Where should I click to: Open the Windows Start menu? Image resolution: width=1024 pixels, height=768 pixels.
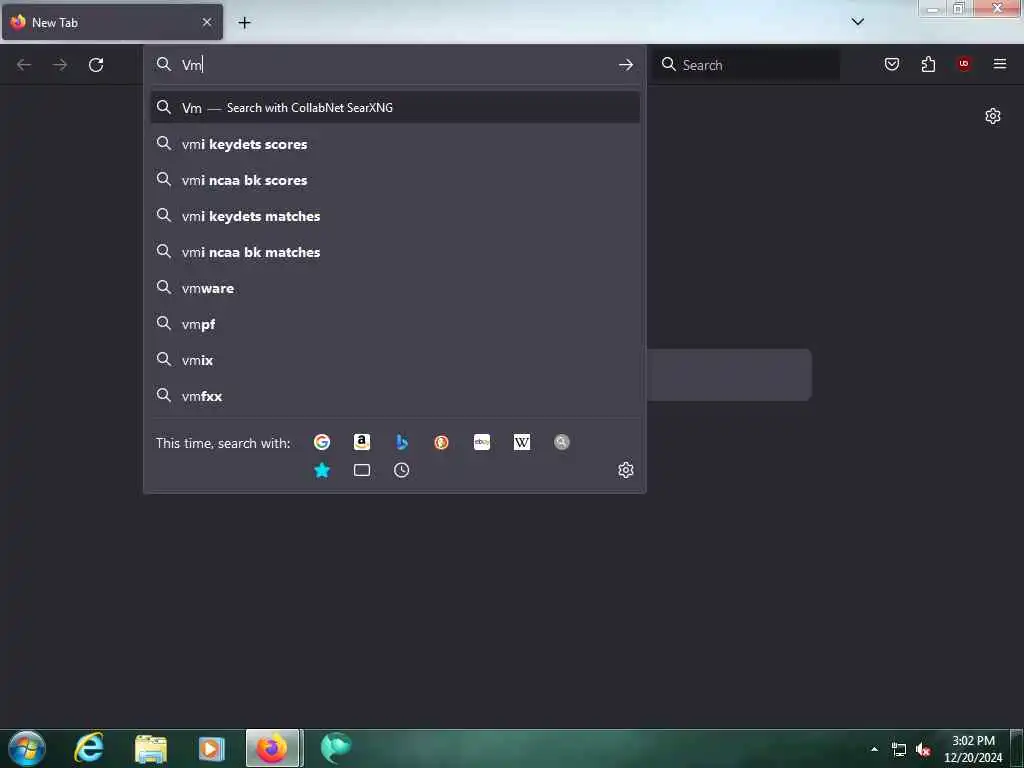[x=27, y=748]
